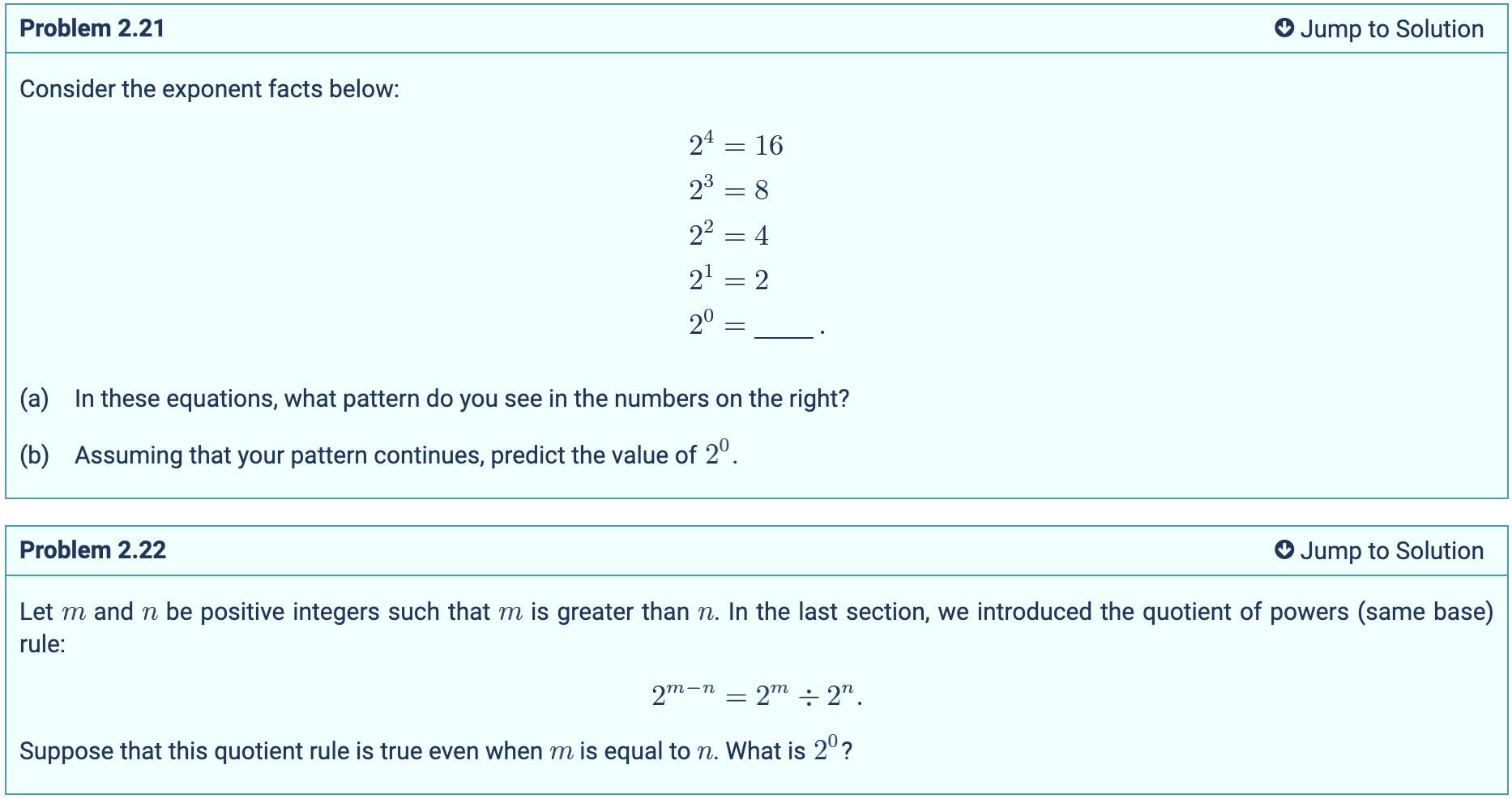
Task: Click the equation 2^4 = 16
Action: [736, 146]
